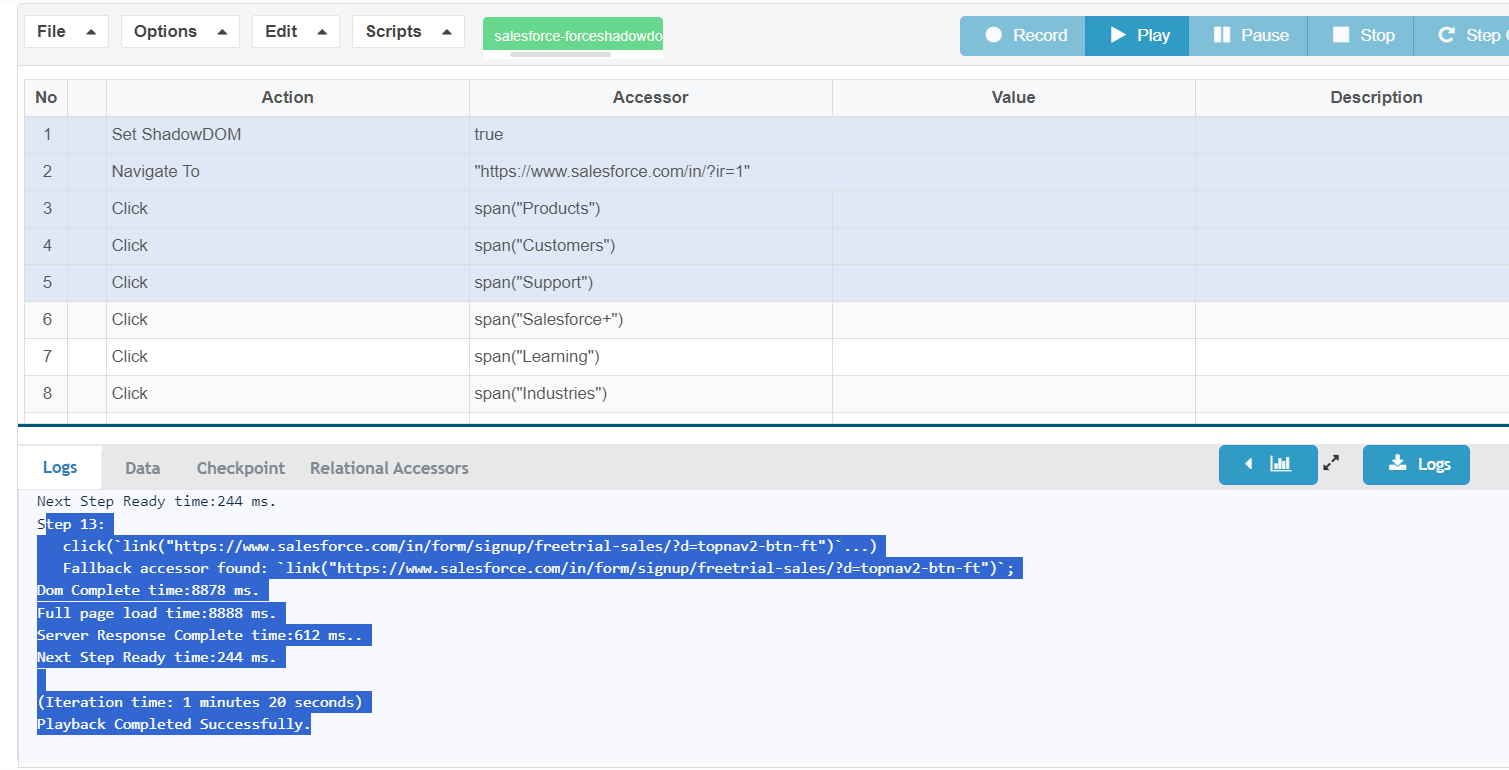Pause the script playback
The width and height of the screenshot is (1509, 770).
coord(1248,36)
